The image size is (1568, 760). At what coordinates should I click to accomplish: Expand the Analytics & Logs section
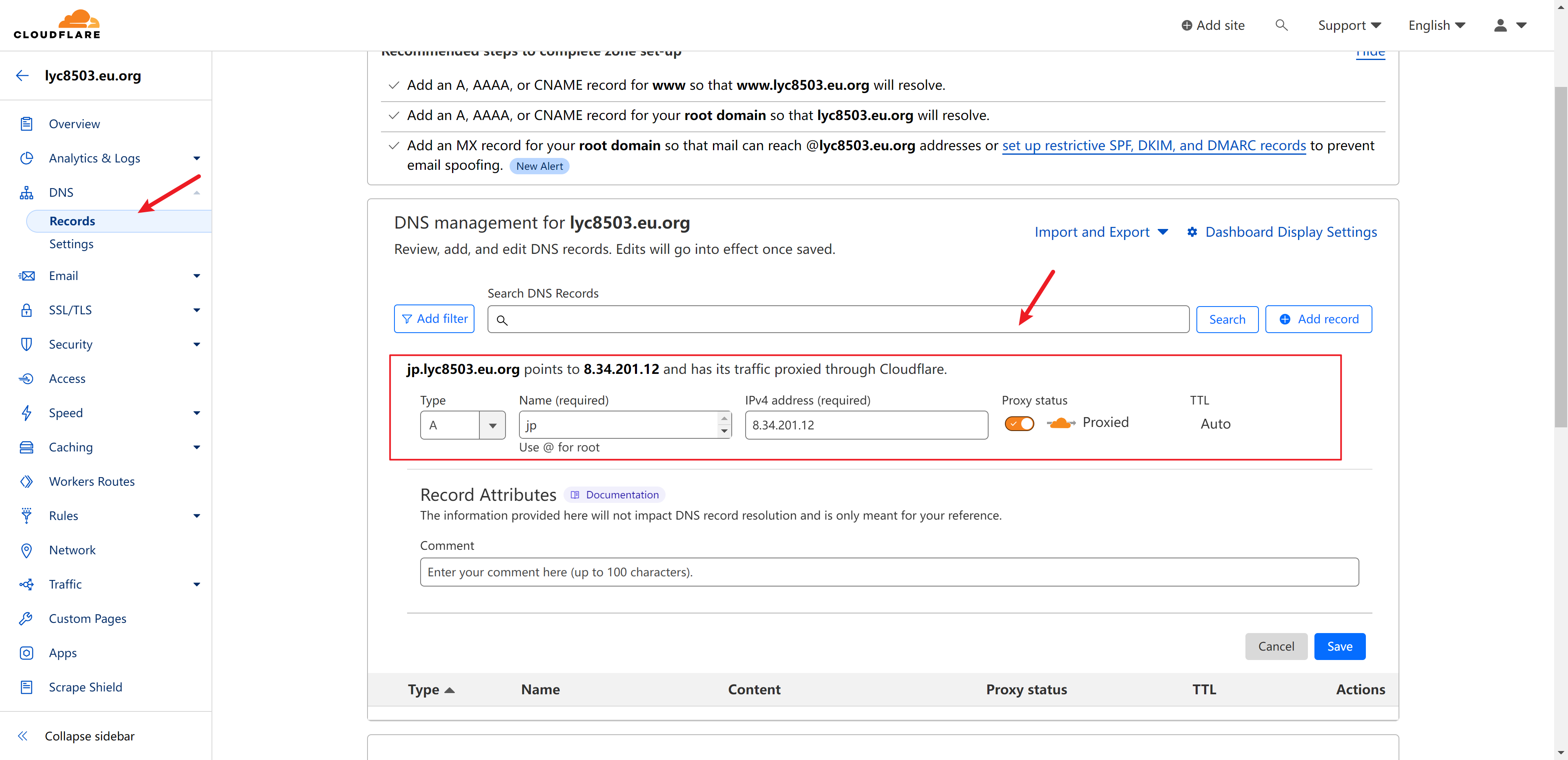tap(196, 158)
